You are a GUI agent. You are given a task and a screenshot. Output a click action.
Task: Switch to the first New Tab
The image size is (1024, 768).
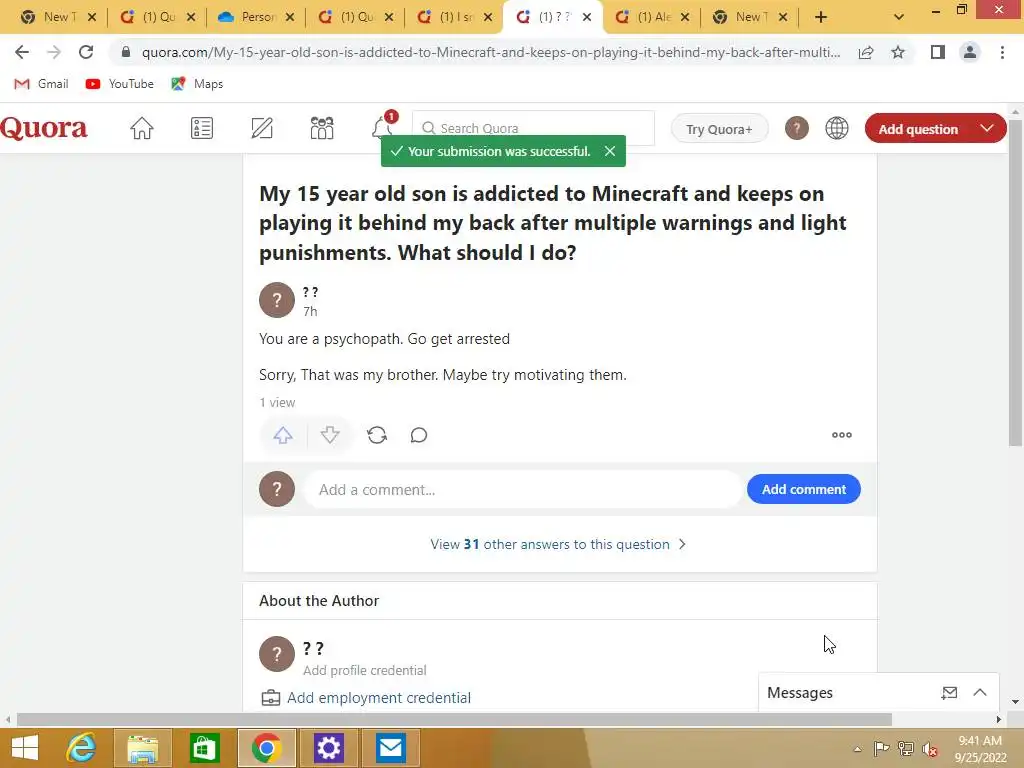coord(57,17)
